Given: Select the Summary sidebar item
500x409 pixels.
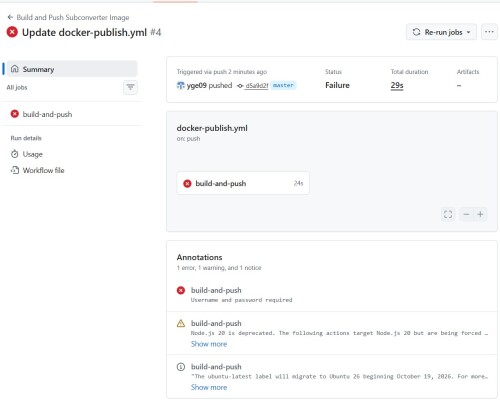Looking at the screenshot, I should click(x=72, y=69).
